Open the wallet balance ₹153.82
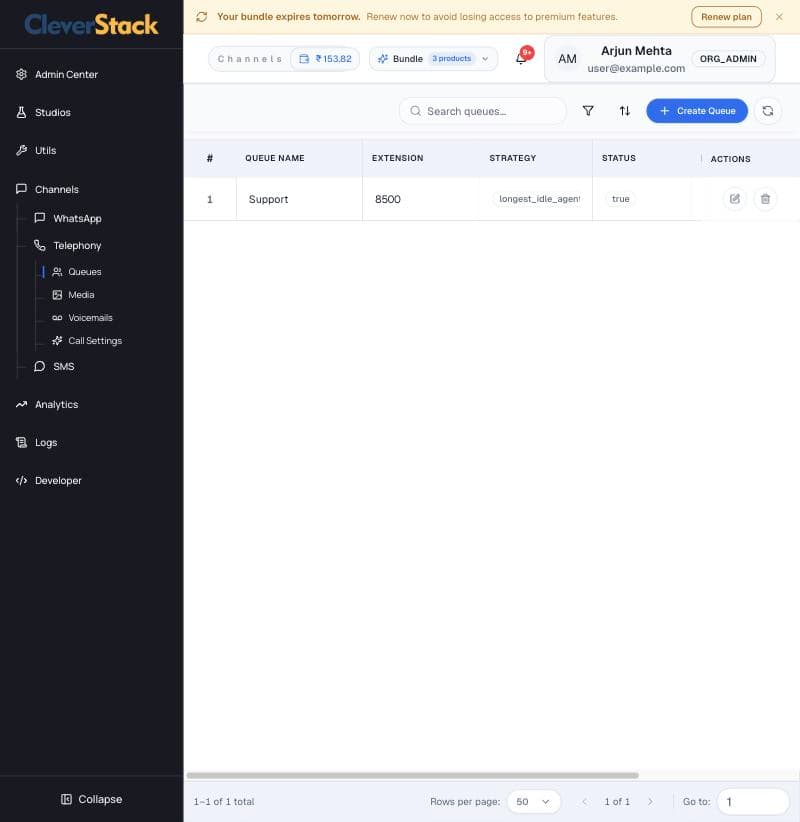The image size is (800, 822). coord(326,59)
